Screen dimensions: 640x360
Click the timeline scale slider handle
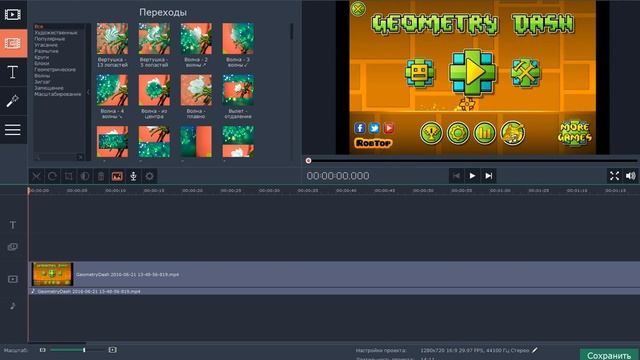click(x=84, y=350)
